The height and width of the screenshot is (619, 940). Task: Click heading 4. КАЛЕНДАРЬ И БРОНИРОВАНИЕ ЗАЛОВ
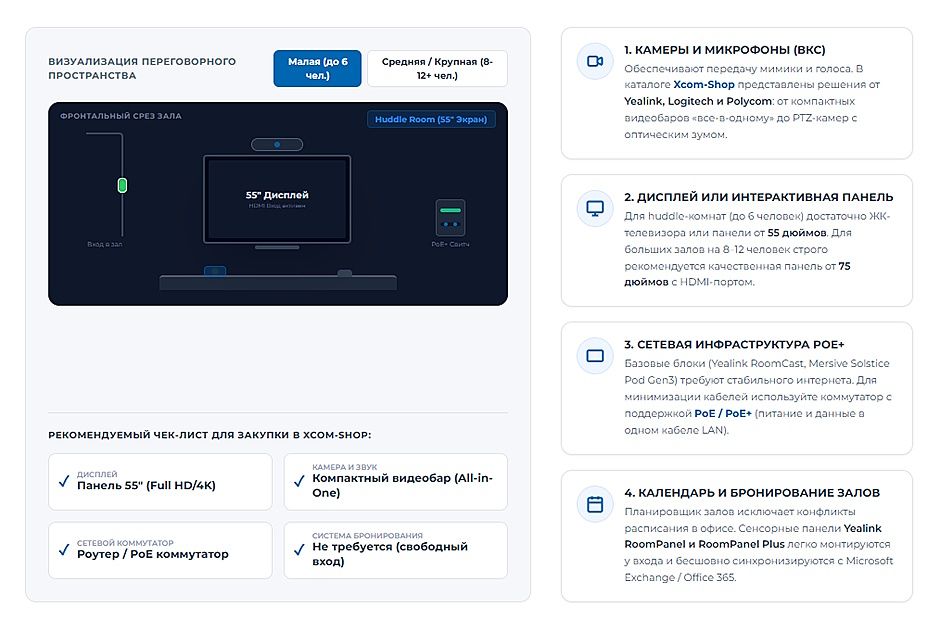[752, 493]
